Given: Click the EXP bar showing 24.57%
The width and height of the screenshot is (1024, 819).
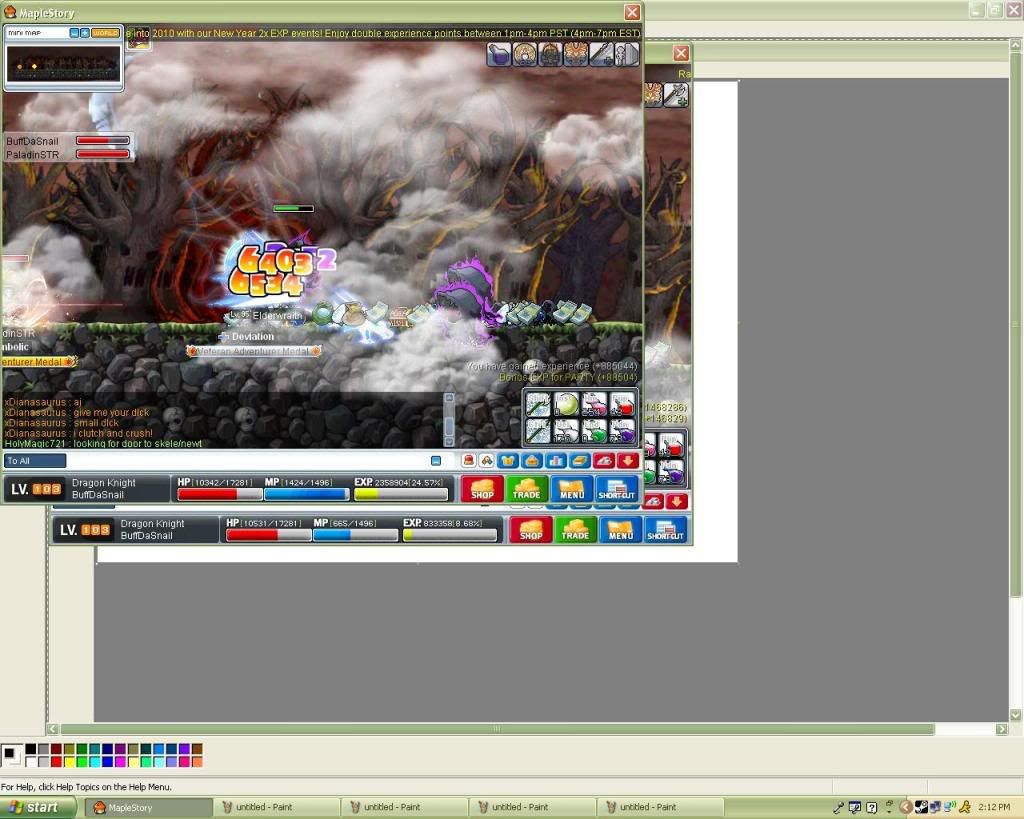Looking at the screenshot, I should (401, 495).
